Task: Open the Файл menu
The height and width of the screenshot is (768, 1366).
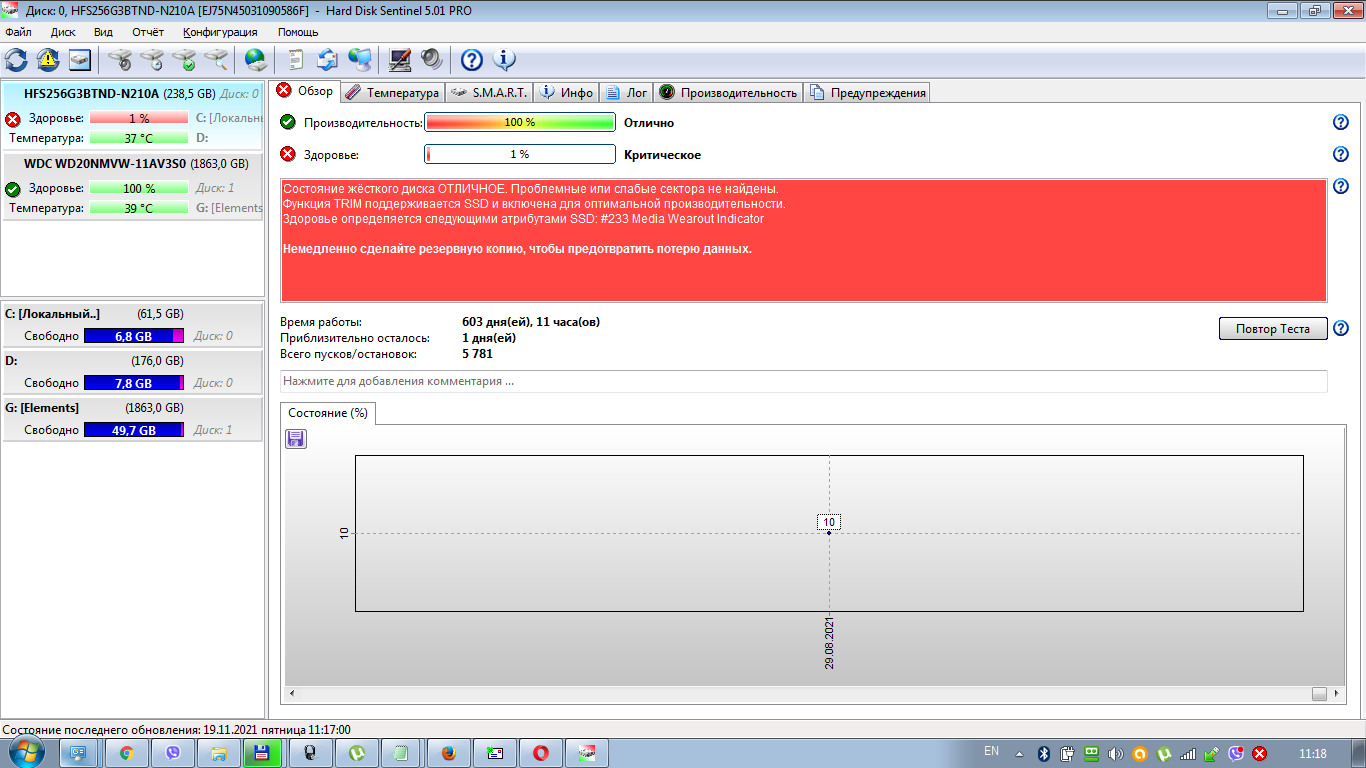Action: click(x=18, y=32)
